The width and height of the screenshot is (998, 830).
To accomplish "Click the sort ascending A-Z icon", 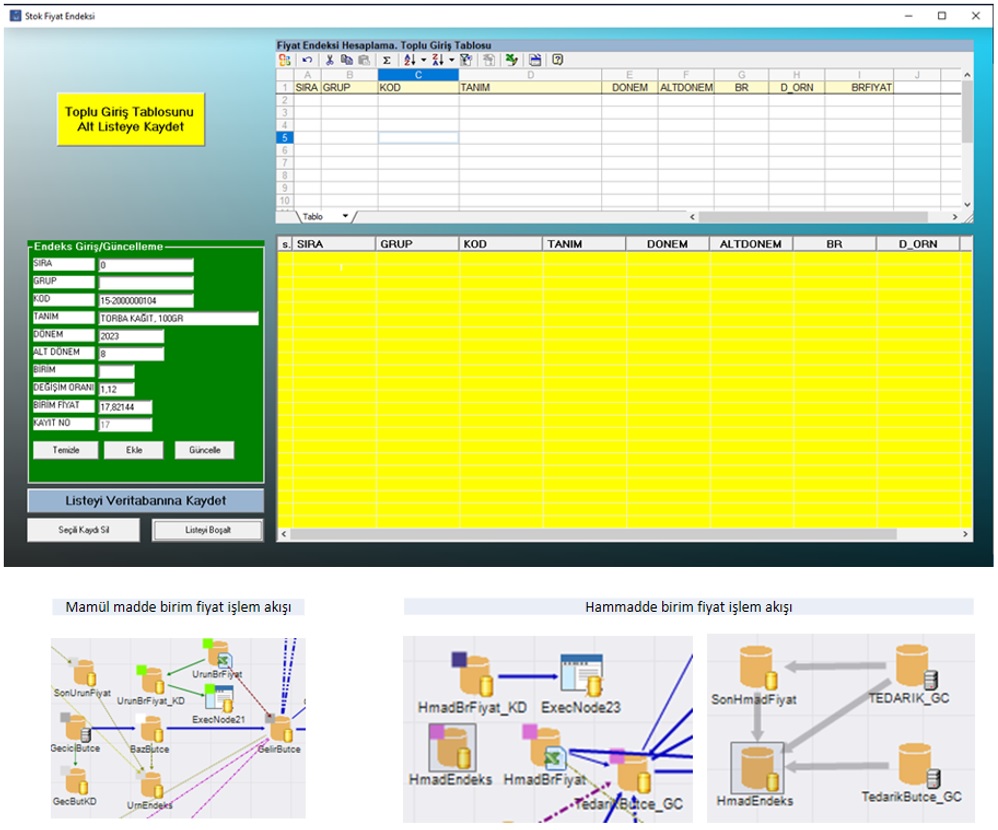I will pos(408,60).
